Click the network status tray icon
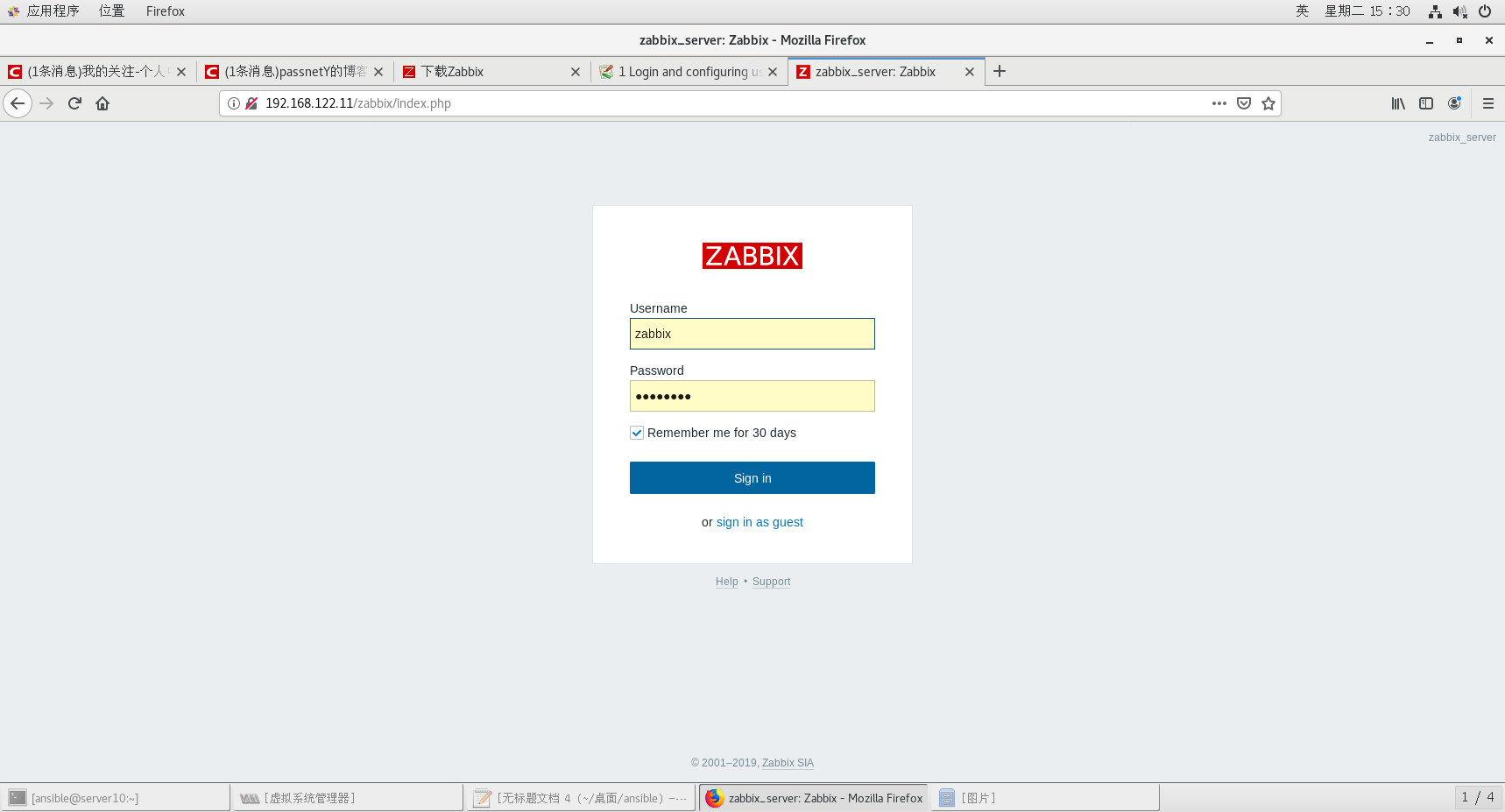 pyautogui.click(x=1435, y=11)
